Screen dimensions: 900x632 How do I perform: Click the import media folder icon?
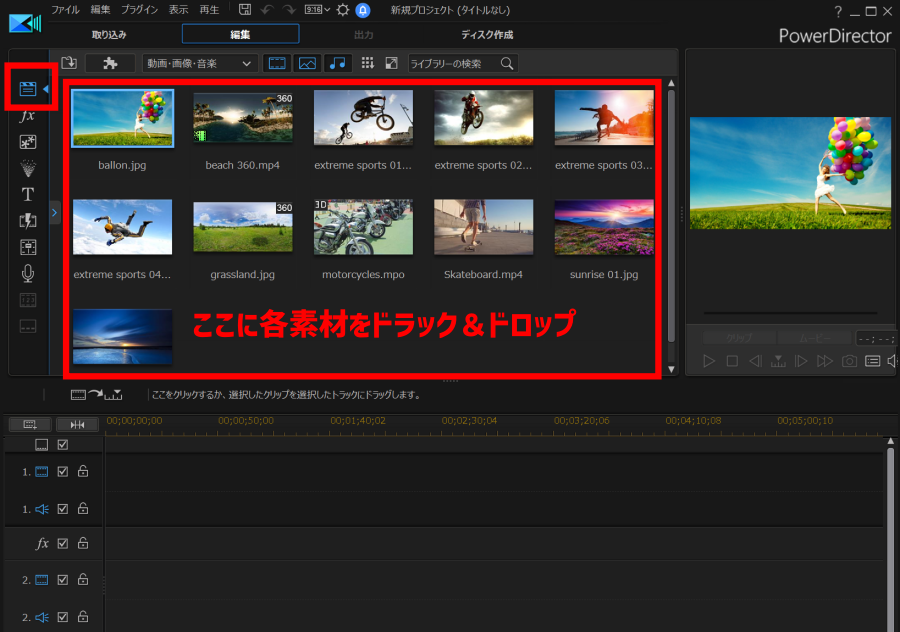tap(69, 63)
